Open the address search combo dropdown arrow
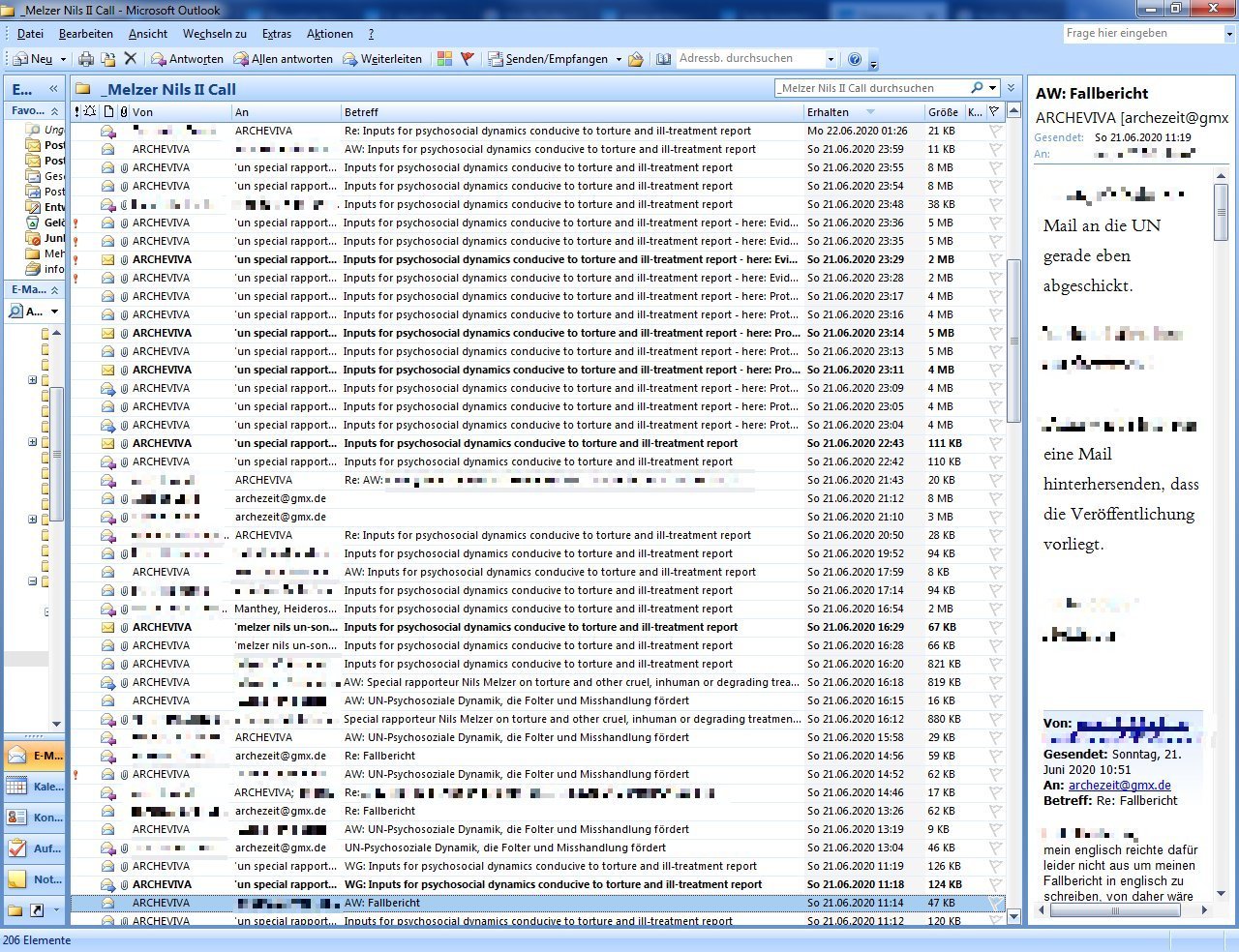The height and width of the screenshot is (952, 1239). tap(831, 59)
